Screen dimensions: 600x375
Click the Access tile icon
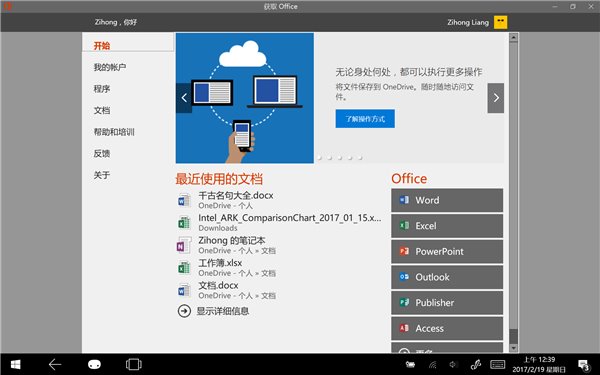click(x=404, y=328)
